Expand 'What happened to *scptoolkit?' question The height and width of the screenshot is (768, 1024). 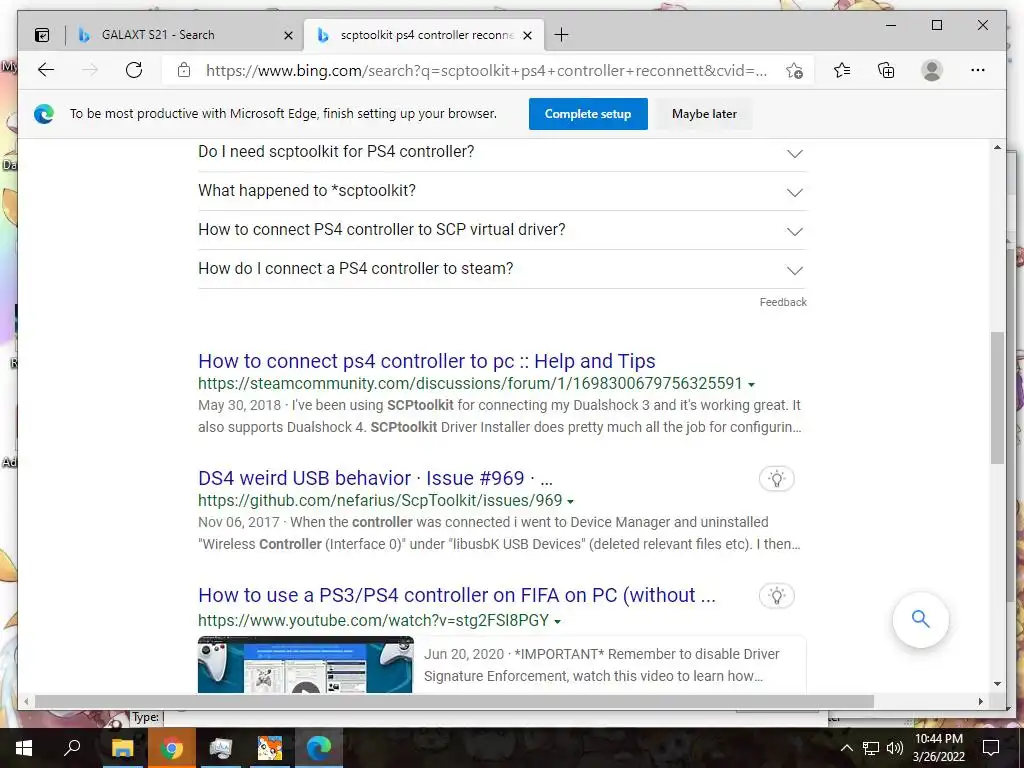tap(502, 191)
